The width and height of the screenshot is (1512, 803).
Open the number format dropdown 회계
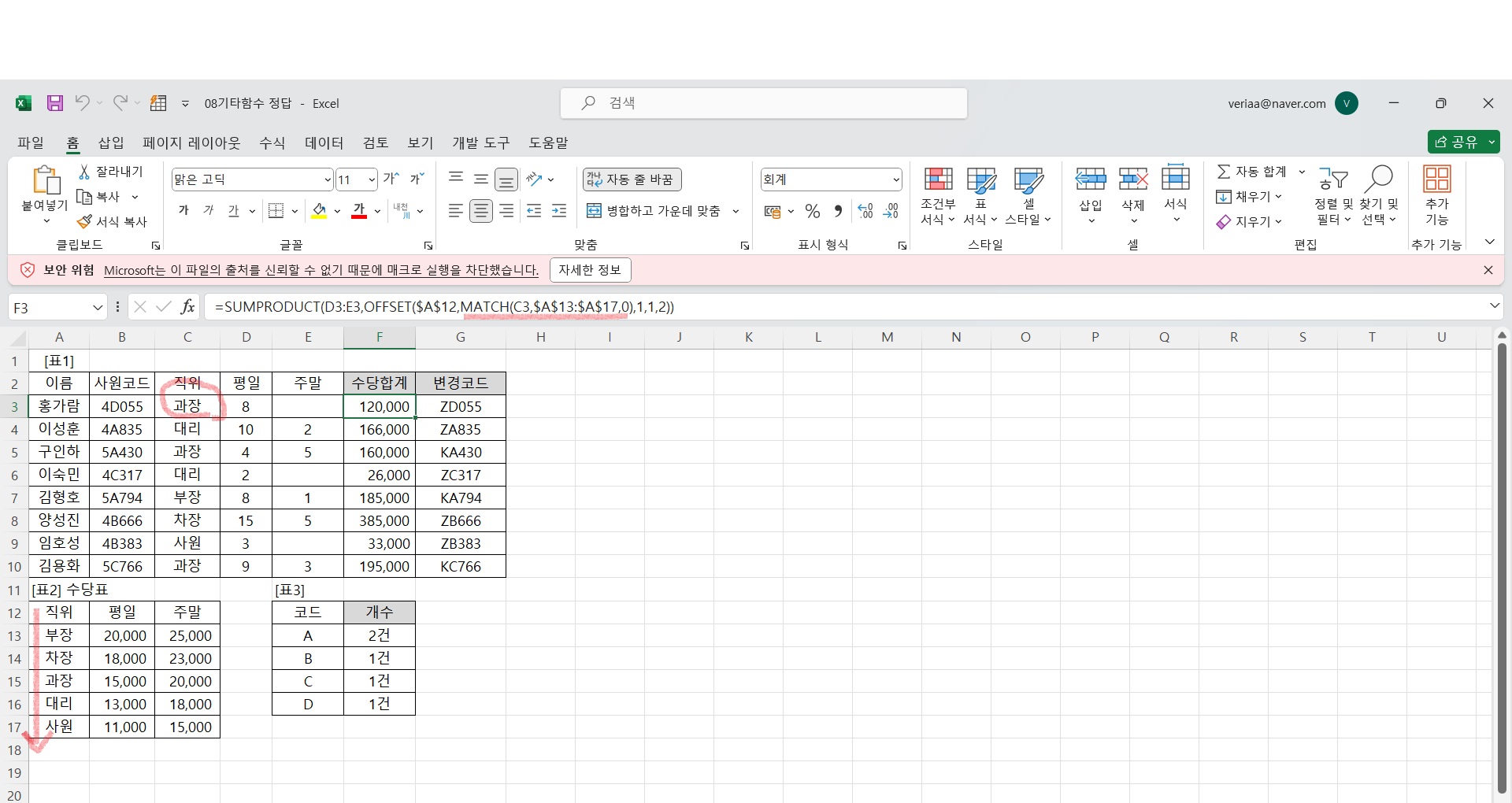[x=896, y=179]
